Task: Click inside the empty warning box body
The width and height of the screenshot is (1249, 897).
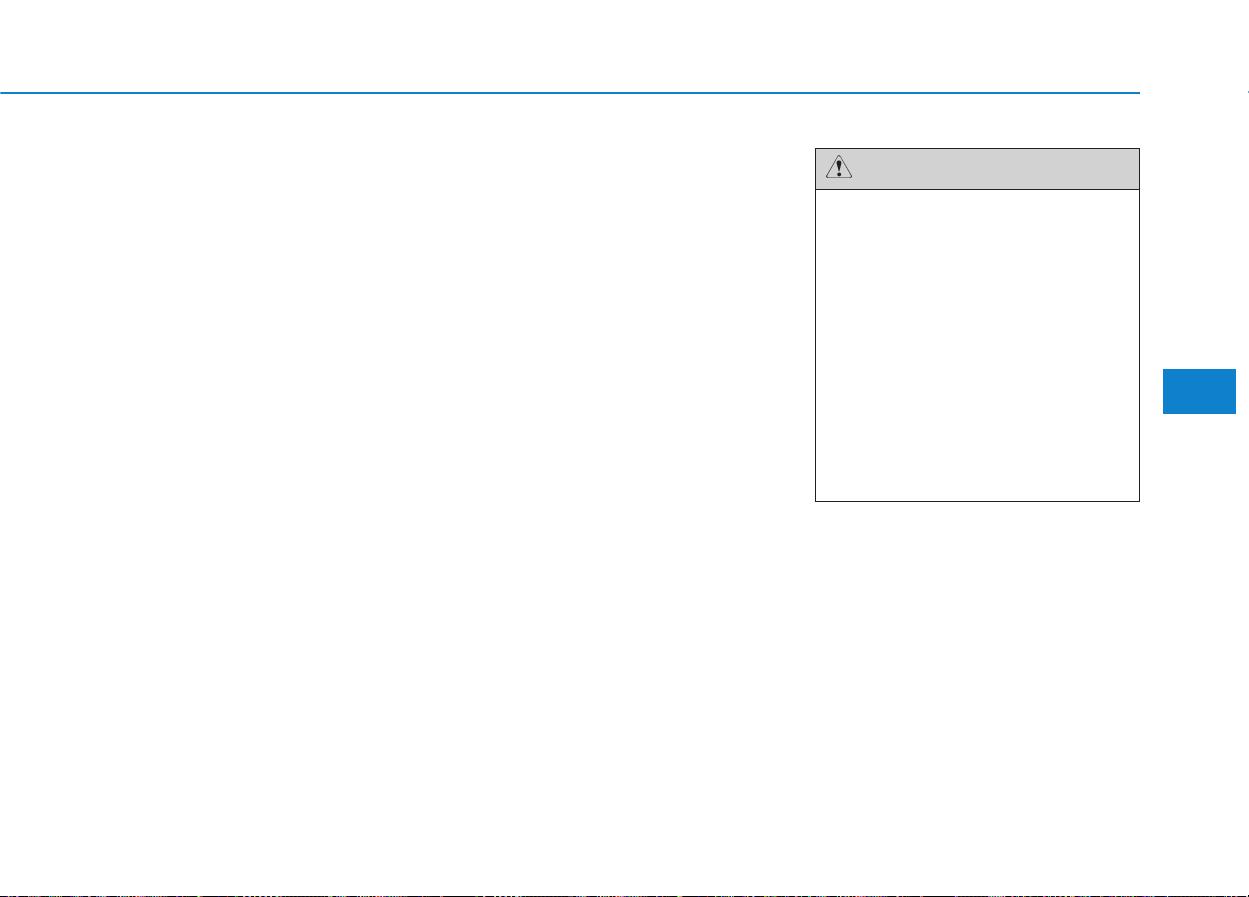Action: [977, 345]
